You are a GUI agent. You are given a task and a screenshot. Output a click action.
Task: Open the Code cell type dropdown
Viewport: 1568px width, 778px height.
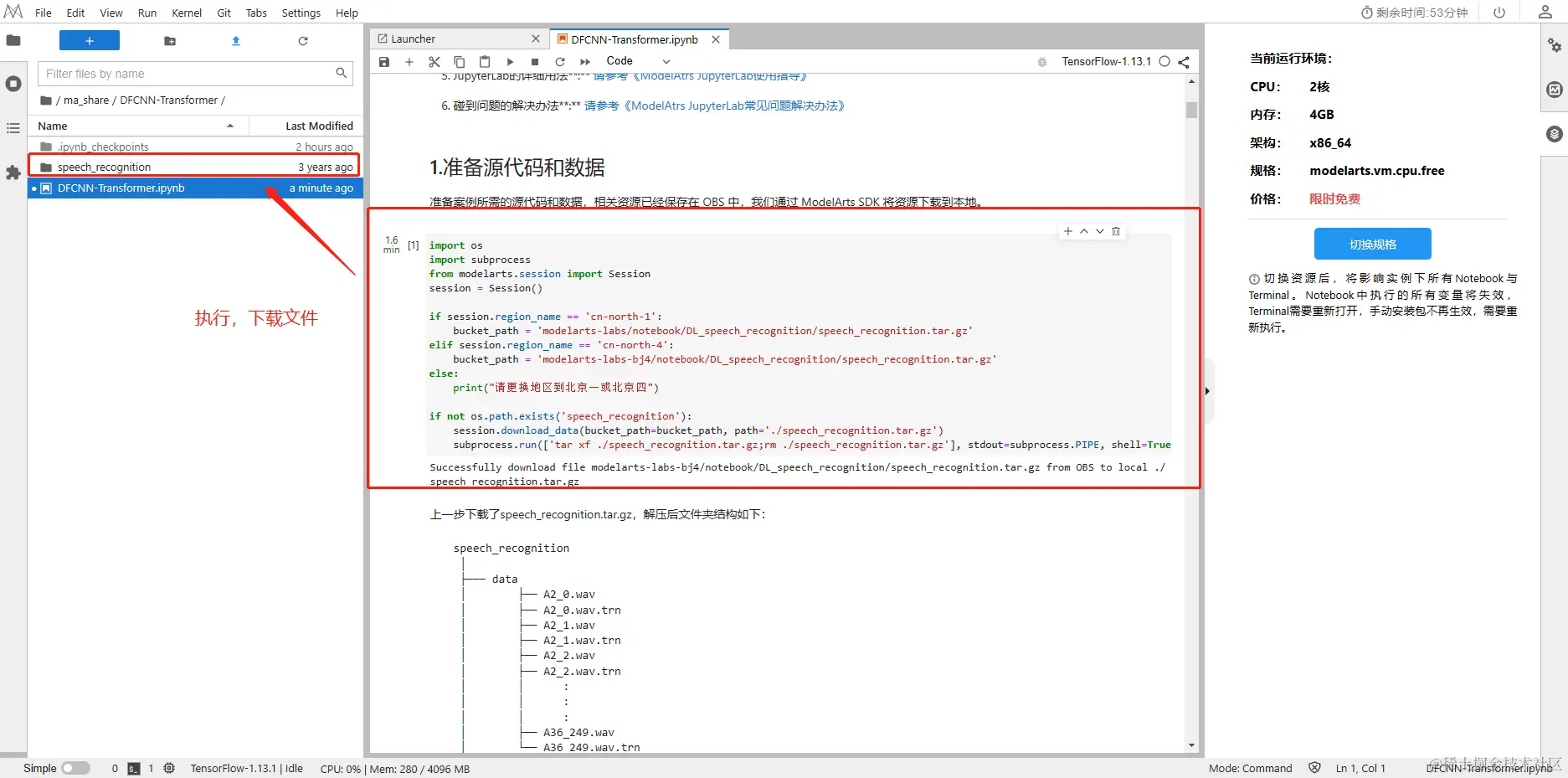[638, 61]
